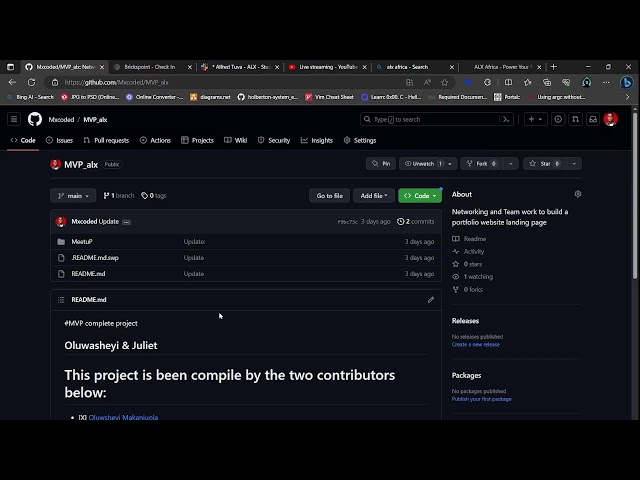The height and width of the screenshot is (480, 640).
Task: Go back to previous page
Action: pyautogui.click(x=12, y=82)
